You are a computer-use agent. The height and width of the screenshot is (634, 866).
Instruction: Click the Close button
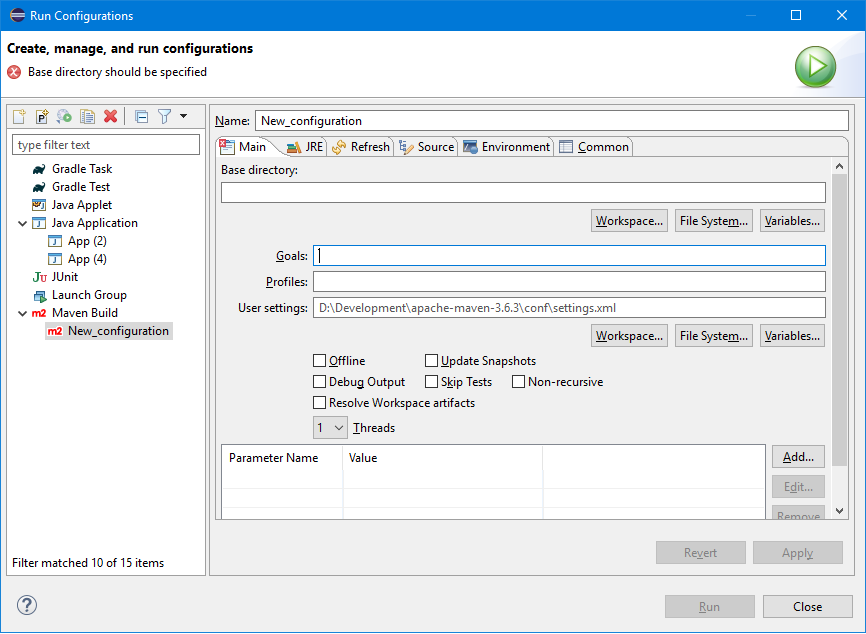(x=807, y=606)
